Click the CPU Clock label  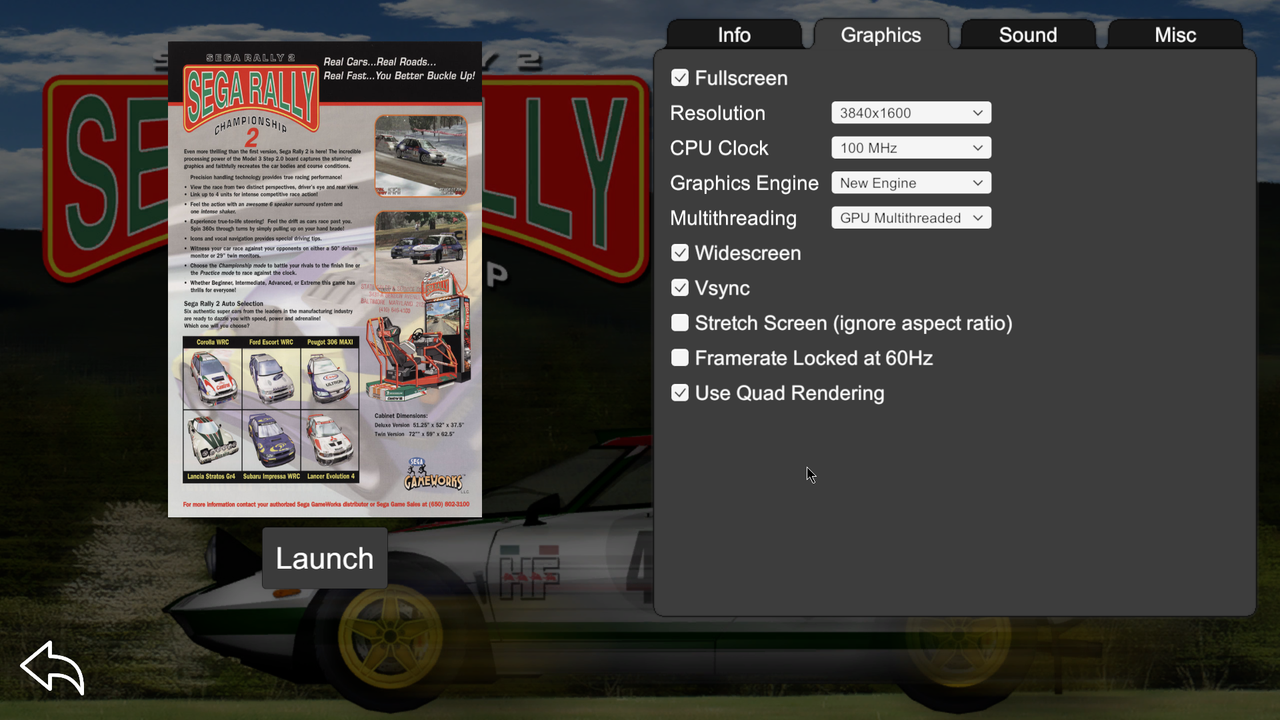click(719, 148)
